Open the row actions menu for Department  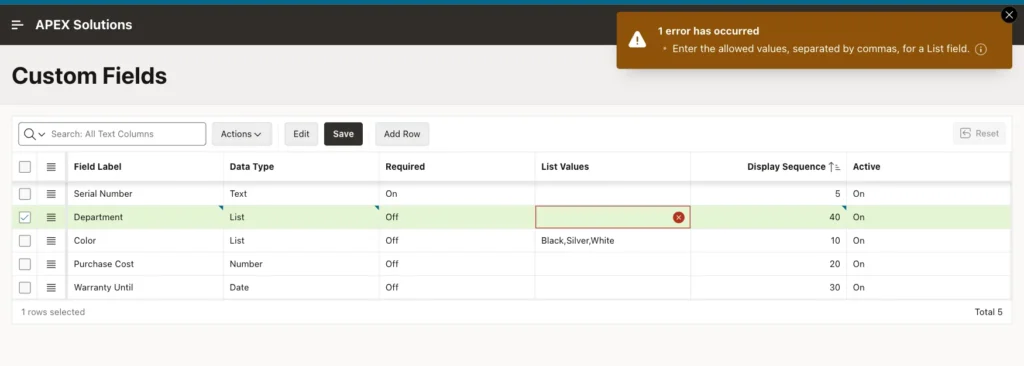[x=52, y=218]
